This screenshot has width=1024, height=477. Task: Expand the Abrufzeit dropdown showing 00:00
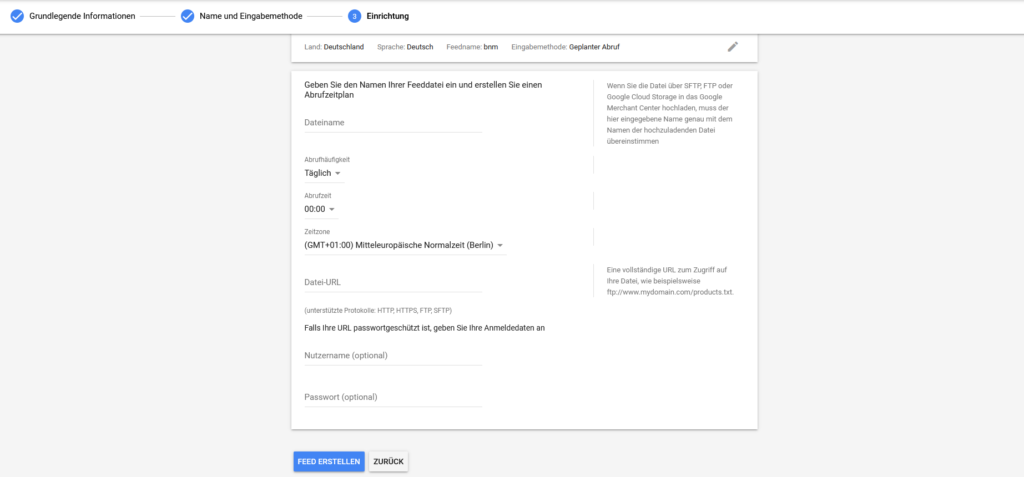coord(320,210)
